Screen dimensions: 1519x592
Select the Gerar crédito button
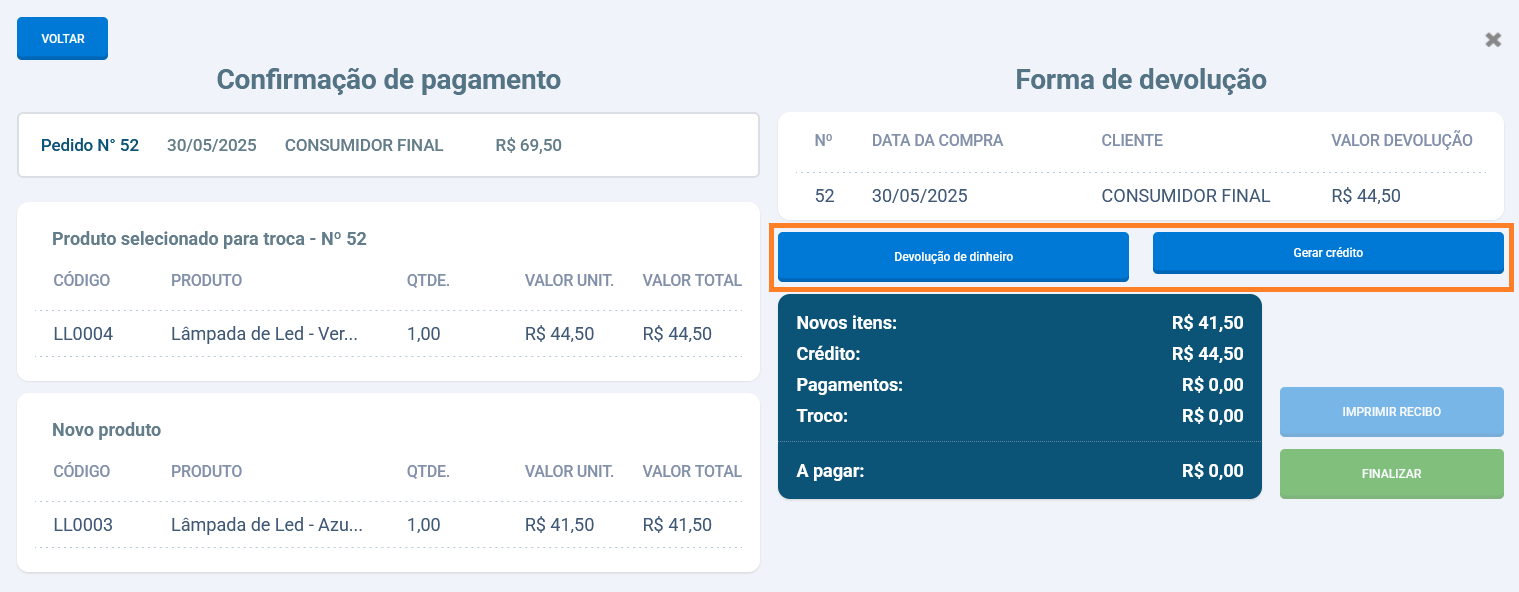tap(1327, 253)
